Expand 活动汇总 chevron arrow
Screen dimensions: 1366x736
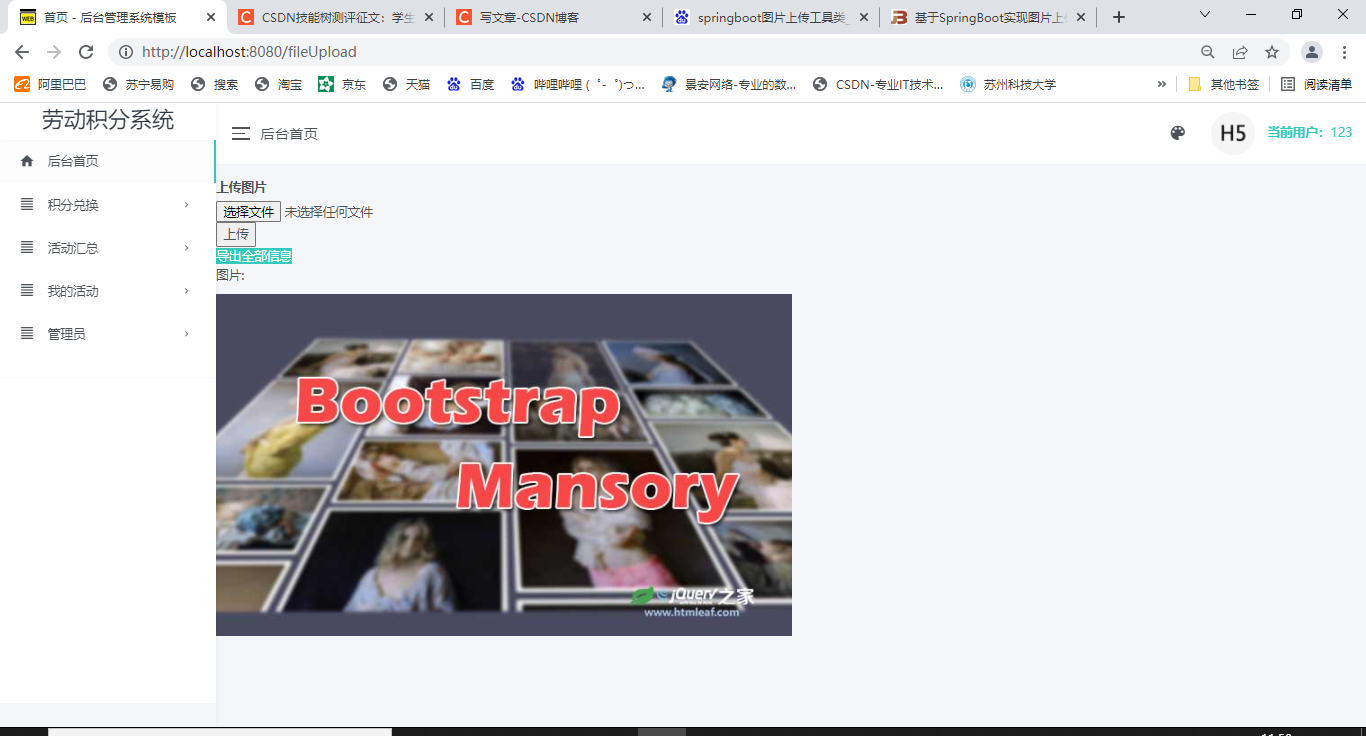(187, 248)
